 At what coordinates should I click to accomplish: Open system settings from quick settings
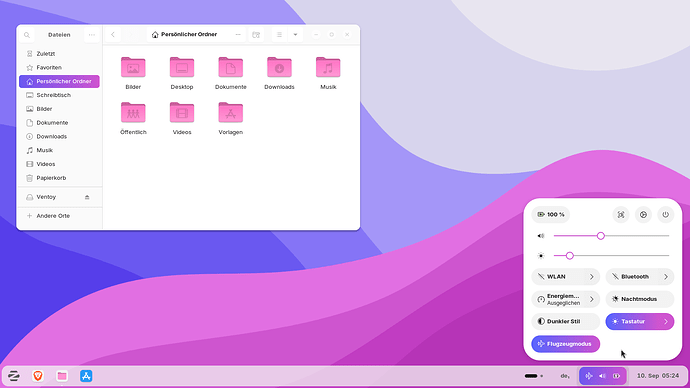643,215
